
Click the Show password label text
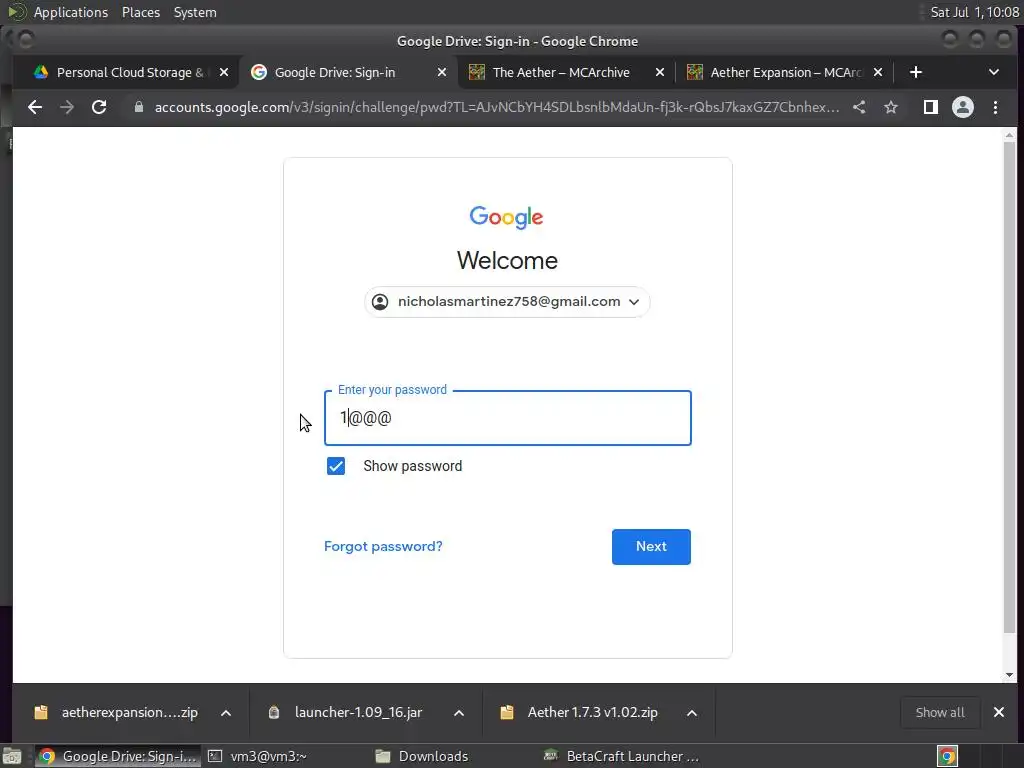(413, 466)
